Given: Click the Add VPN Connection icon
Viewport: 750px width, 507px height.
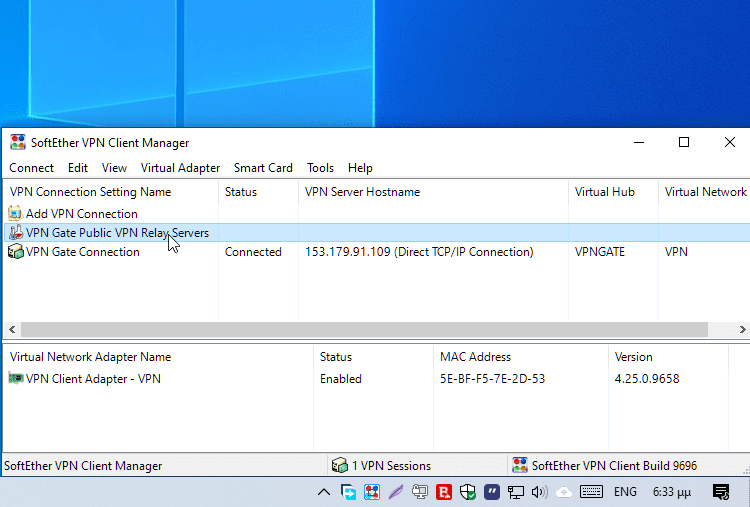Looking at the screenshot, I should coord(16,213).
